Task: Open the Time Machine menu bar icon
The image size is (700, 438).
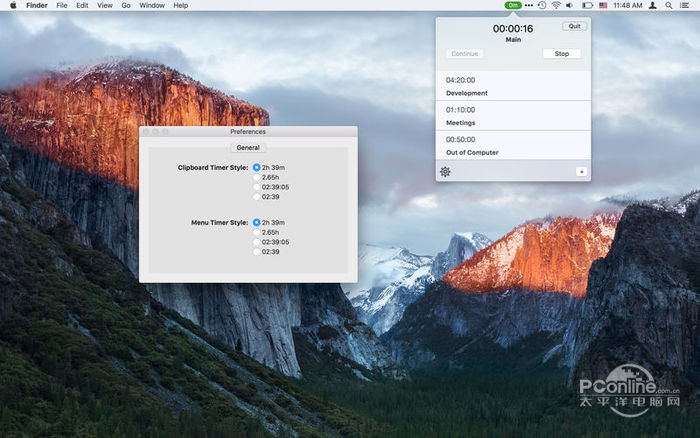Action: pyautogui.click(x=541, y=5)
